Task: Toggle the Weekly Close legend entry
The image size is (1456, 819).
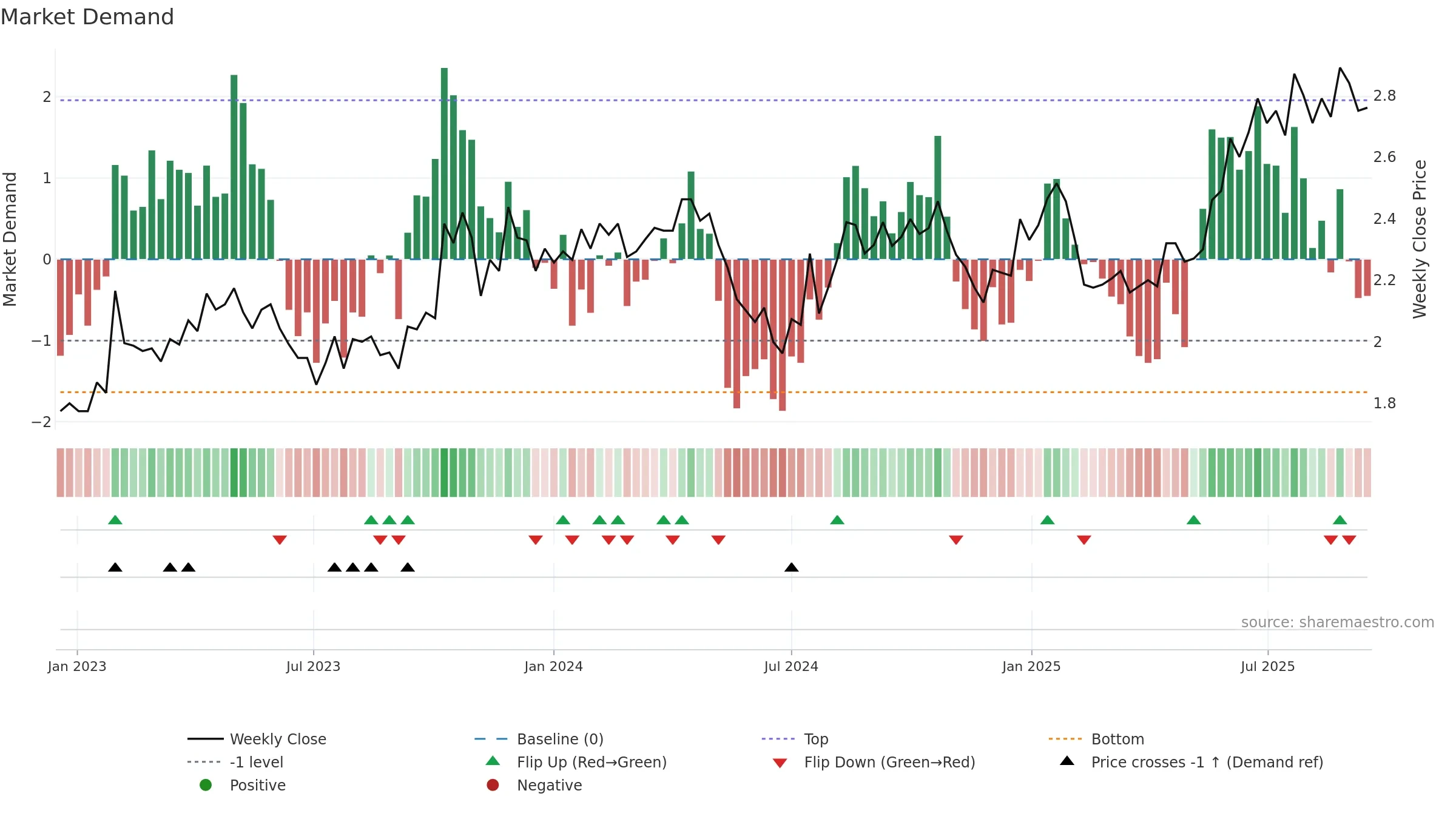Action: coord(257,739)
